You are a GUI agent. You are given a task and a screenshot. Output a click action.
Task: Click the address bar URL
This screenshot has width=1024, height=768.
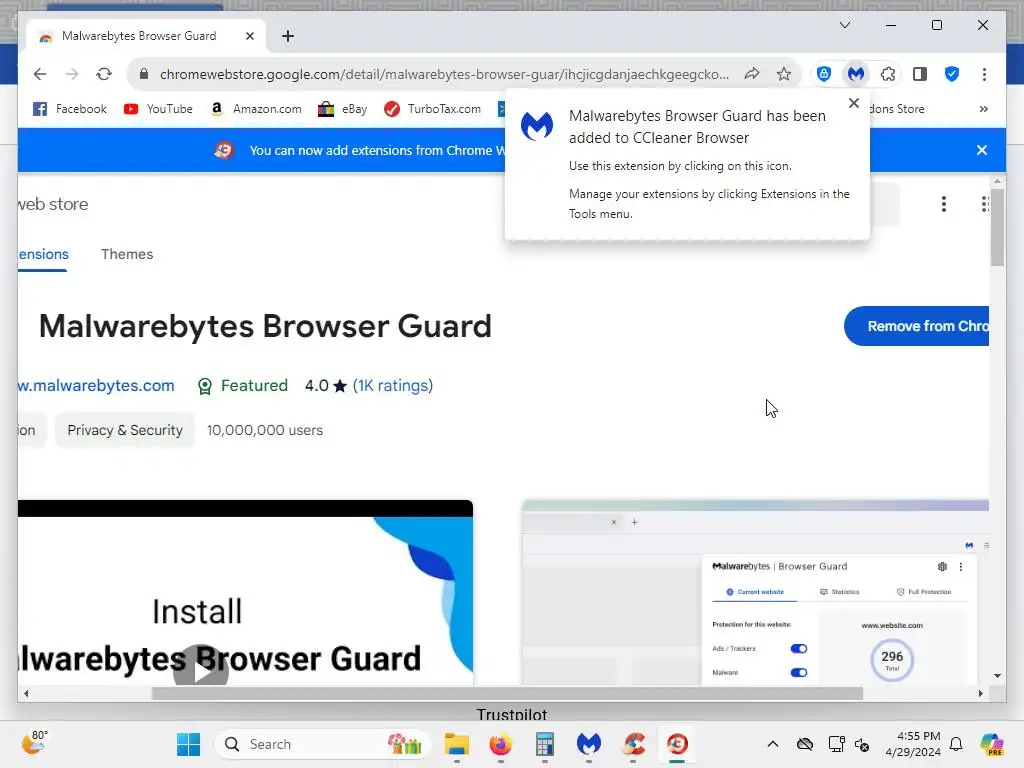(444, 74)
